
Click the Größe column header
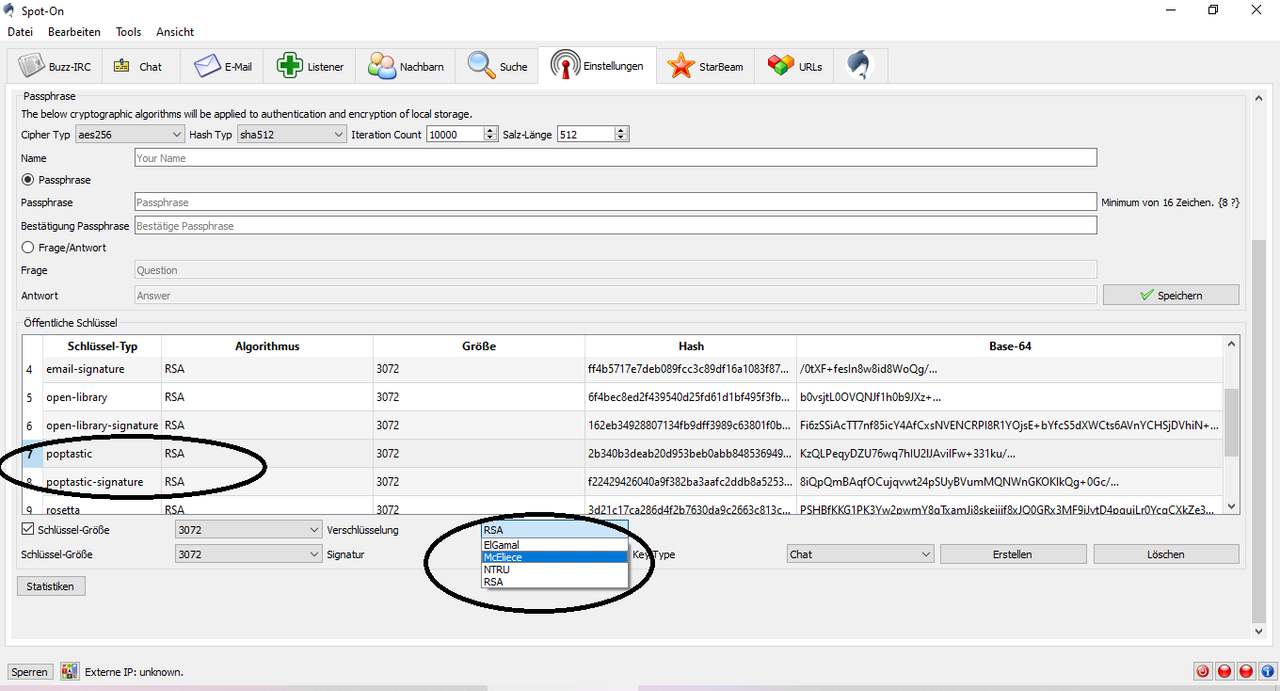479,346
